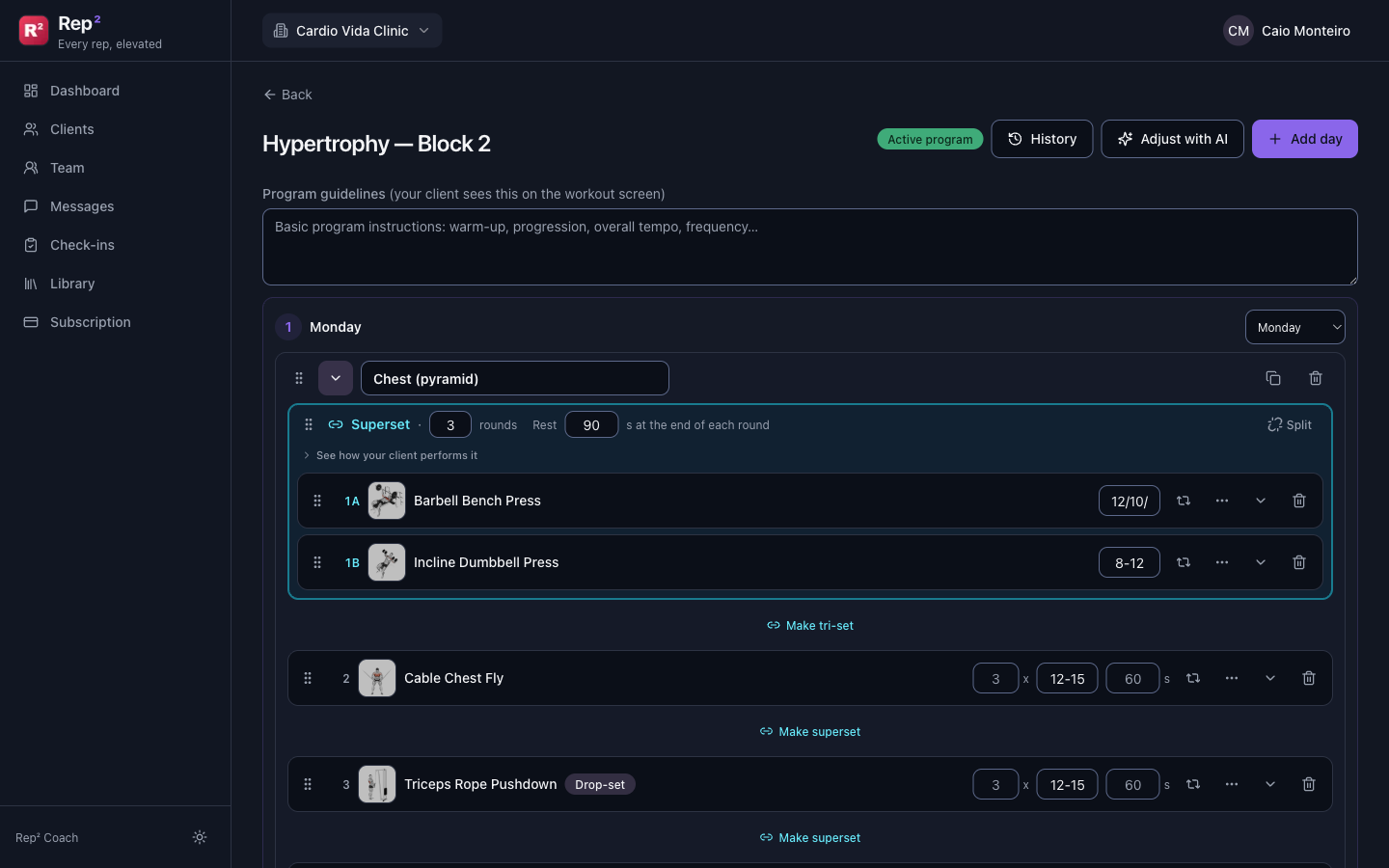This screenshot has width=1389, height=868.
Task: Grab Incline Dumbbell Press drag handle
Action: (x=317, y=562)
